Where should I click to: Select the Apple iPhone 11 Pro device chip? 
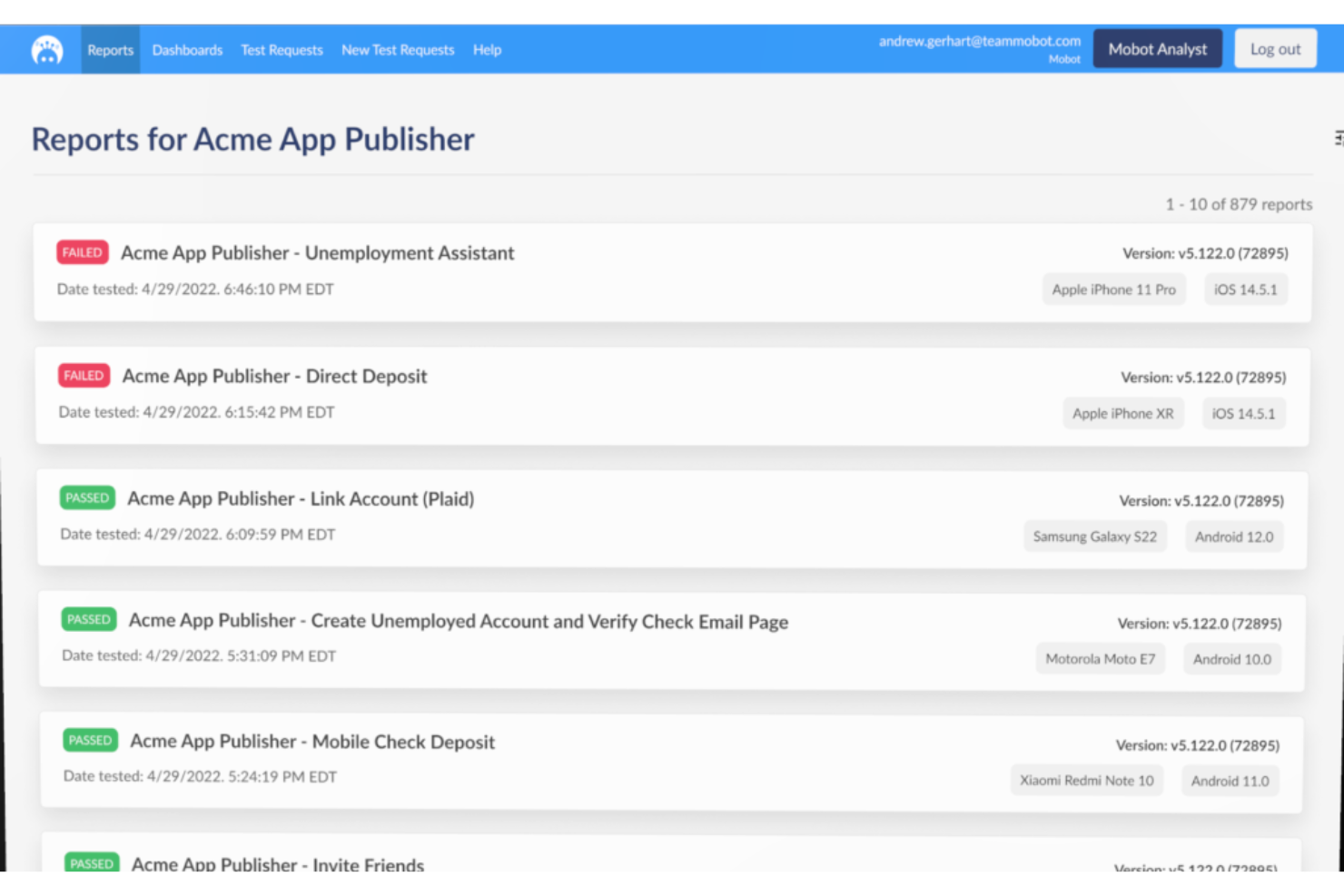[x=1114, y=289]
